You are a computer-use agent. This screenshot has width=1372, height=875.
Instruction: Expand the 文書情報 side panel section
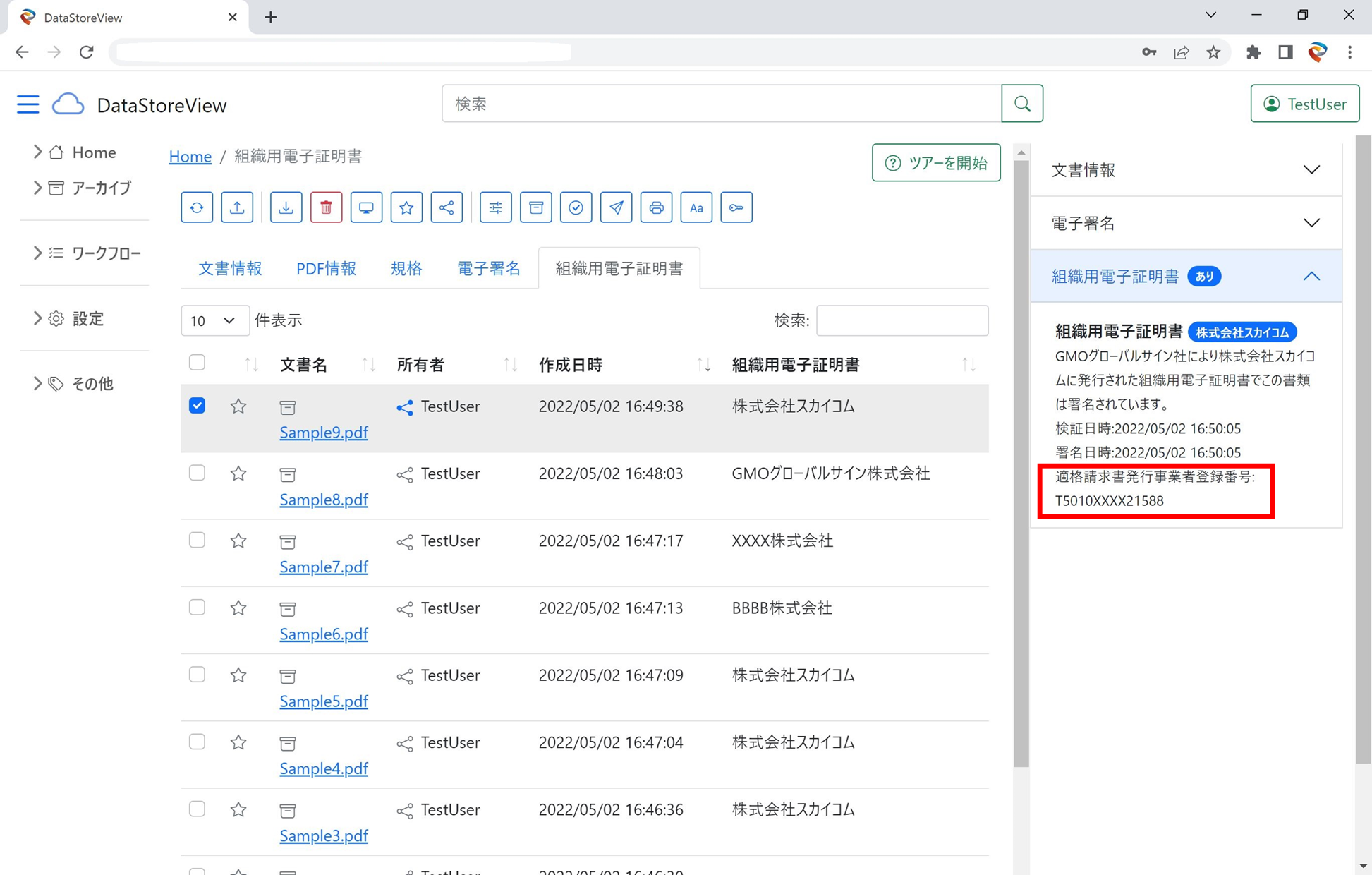pyautogui.click(x=1186, y=170)
